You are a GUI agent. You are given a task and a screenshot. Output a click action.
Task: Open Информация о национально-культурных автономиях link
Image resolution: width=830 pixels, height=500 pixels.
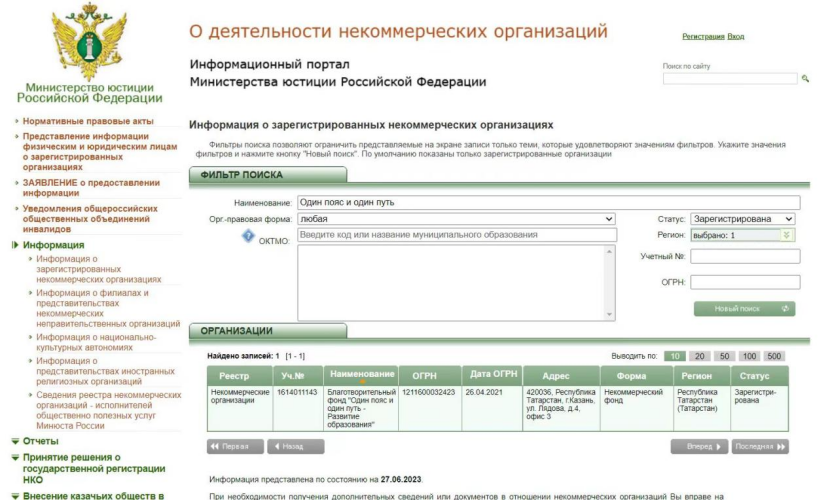coord(96,342)
